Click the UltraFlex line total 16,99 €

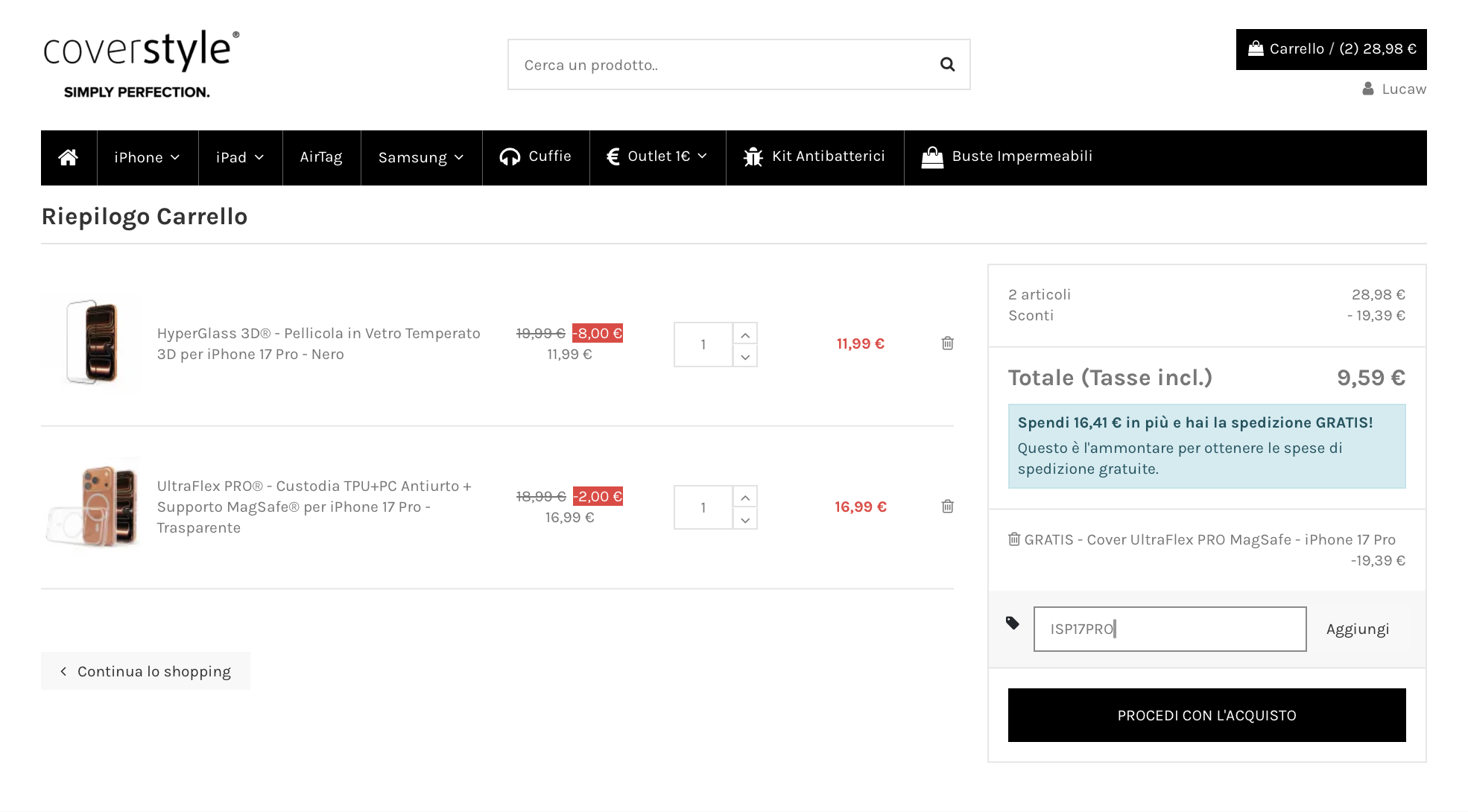tap(861, 507)
